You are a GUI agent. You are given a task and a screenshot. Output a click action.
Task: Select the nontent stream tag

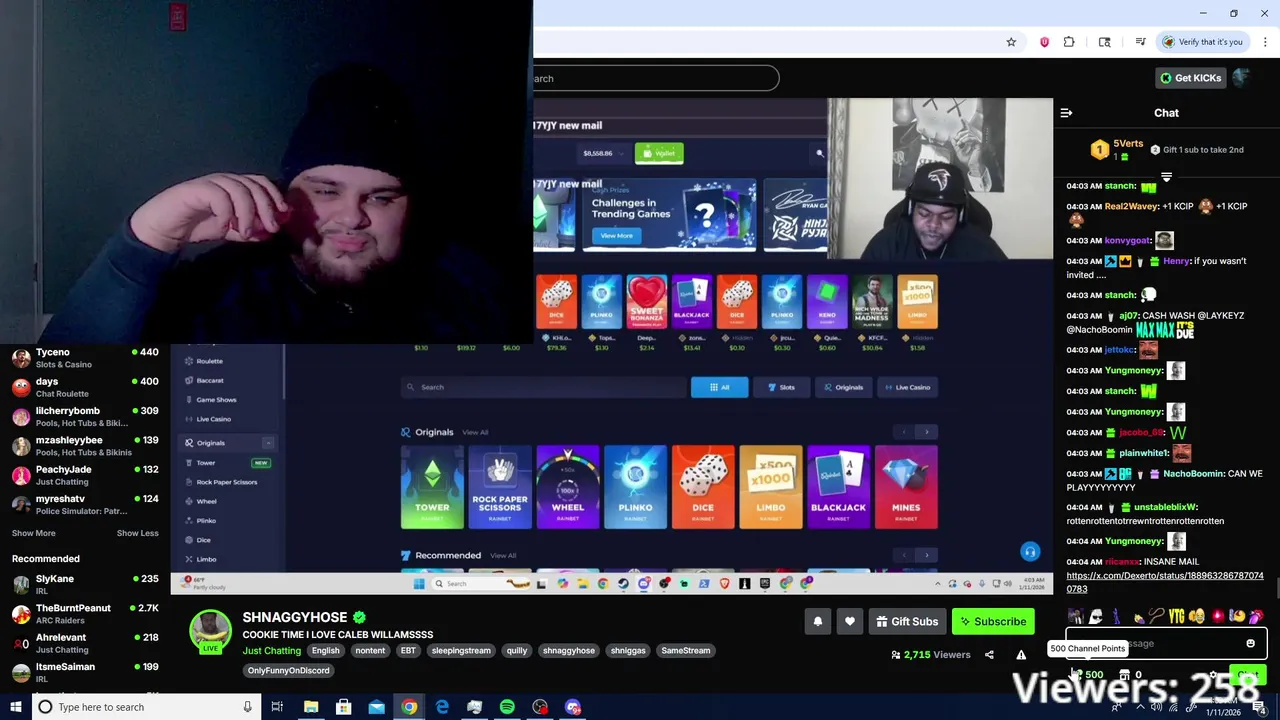click(x=370, y=651)
